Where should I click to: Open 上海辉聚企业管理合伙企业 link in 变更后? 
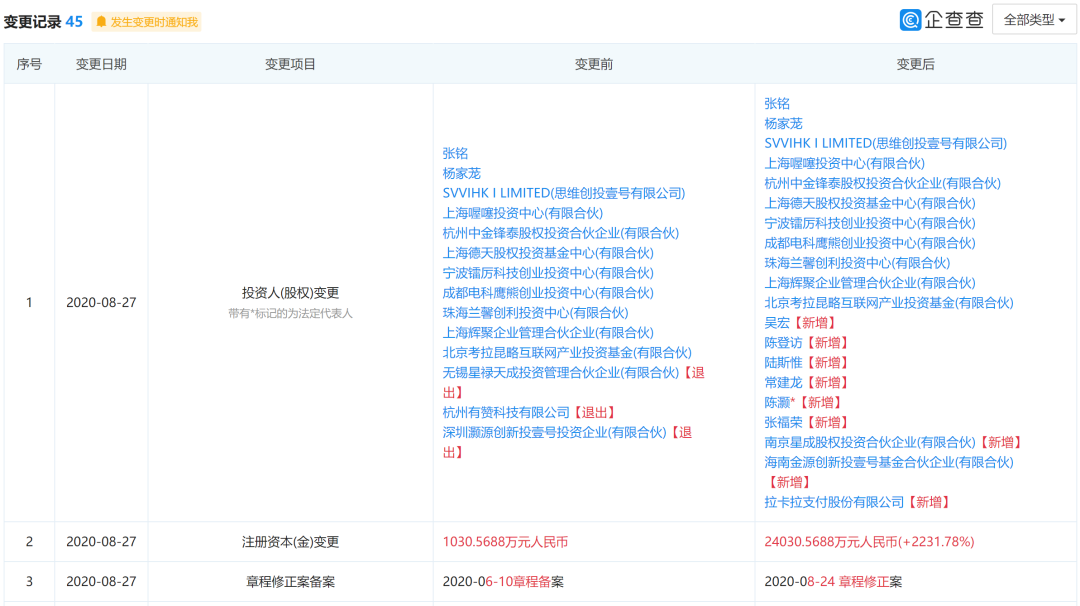[x=869, y=283]
